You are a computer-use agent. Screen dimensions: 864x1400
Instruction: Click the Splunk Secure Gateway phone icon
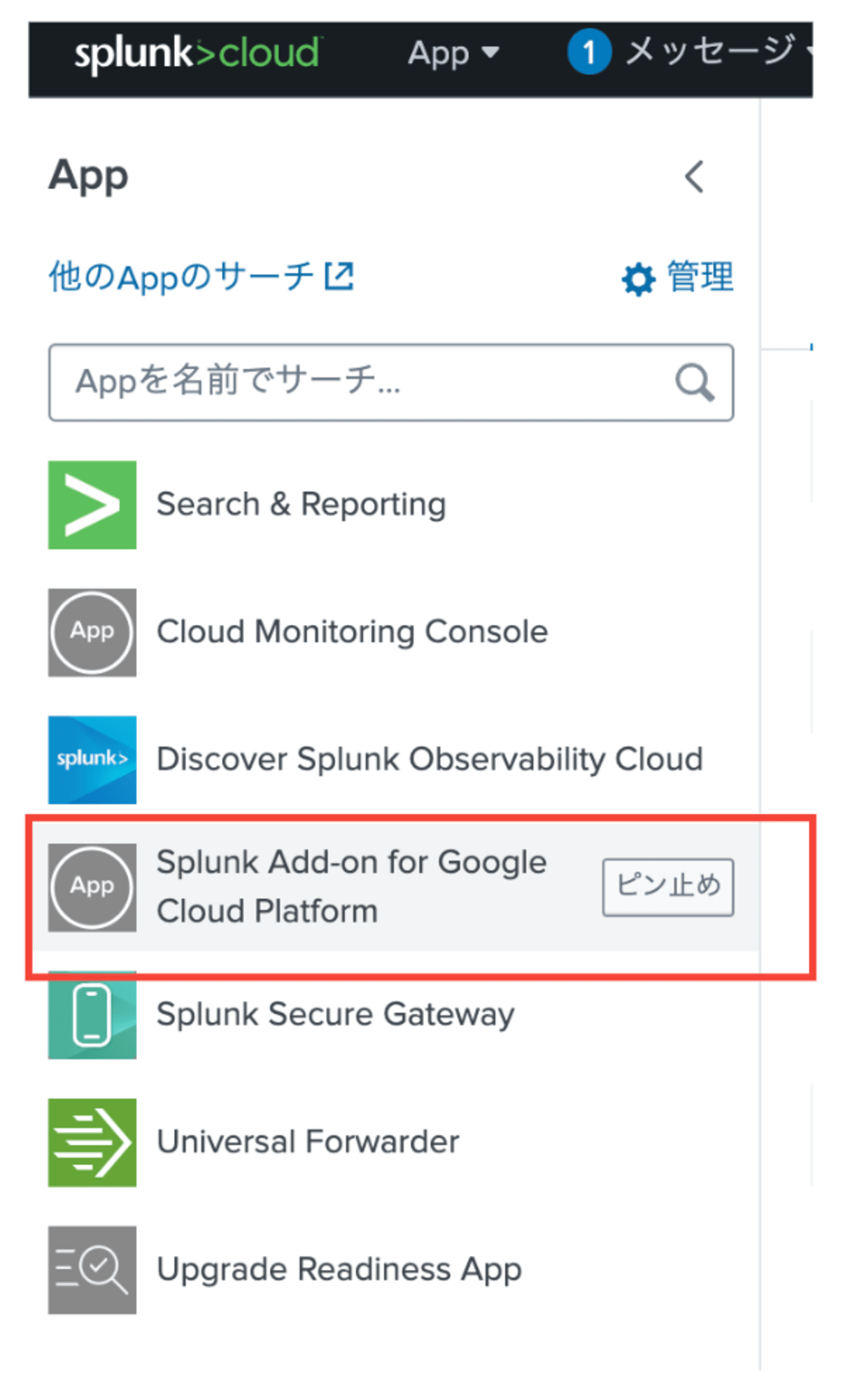pos(92,1015)
